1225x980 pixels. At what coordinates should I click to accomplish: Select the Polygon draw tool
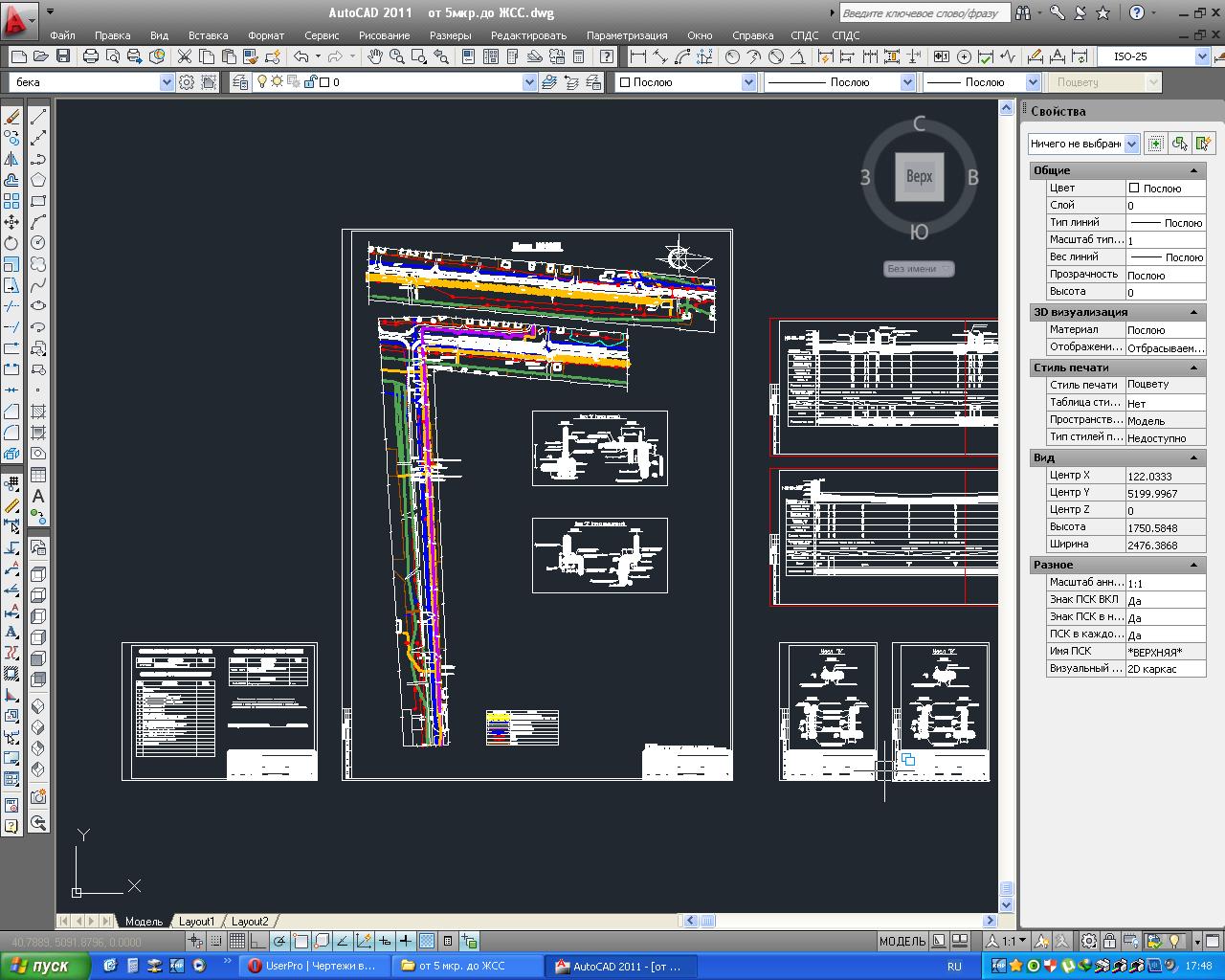(38, 180)
